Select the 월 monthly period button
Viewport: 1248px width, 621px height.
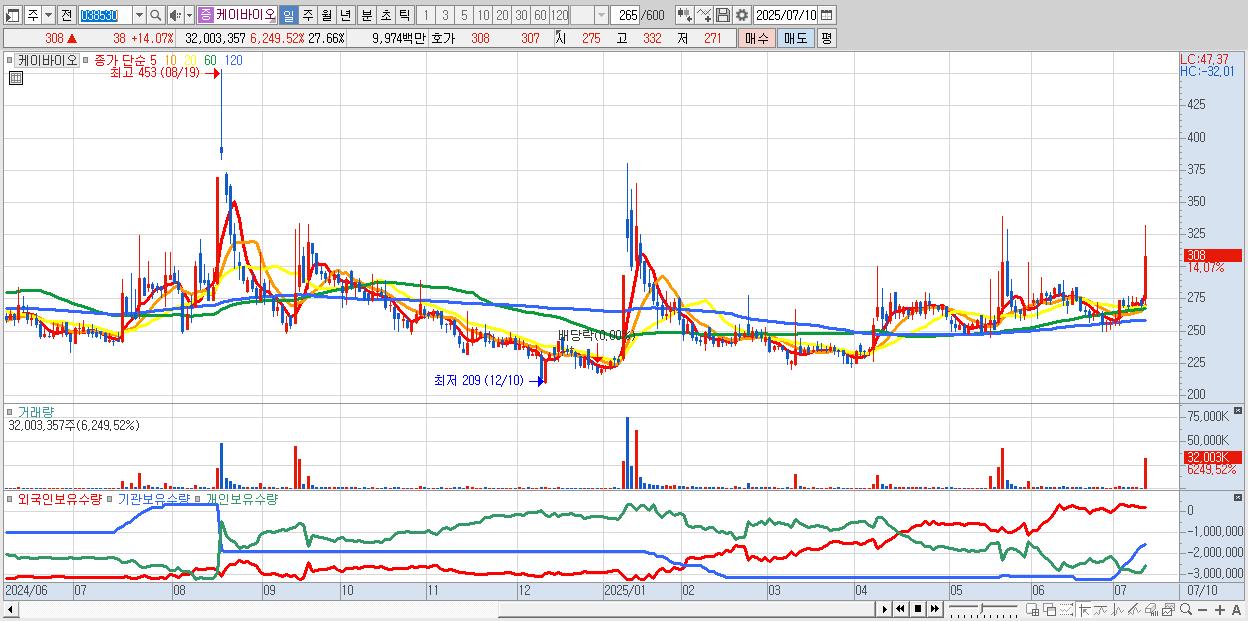[x=326, y=15]
